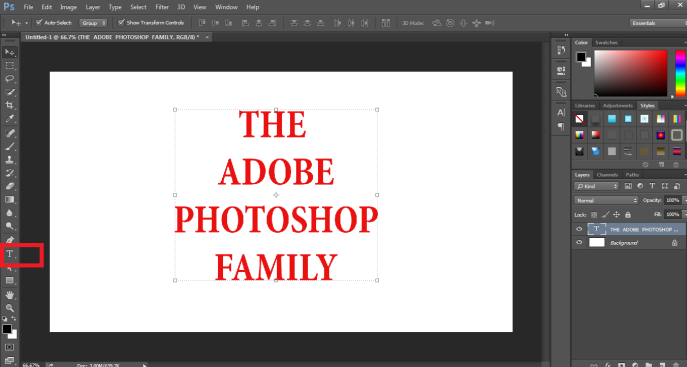Open the Filter menu
Screen dimensions: 687x367
pos(162,7)
